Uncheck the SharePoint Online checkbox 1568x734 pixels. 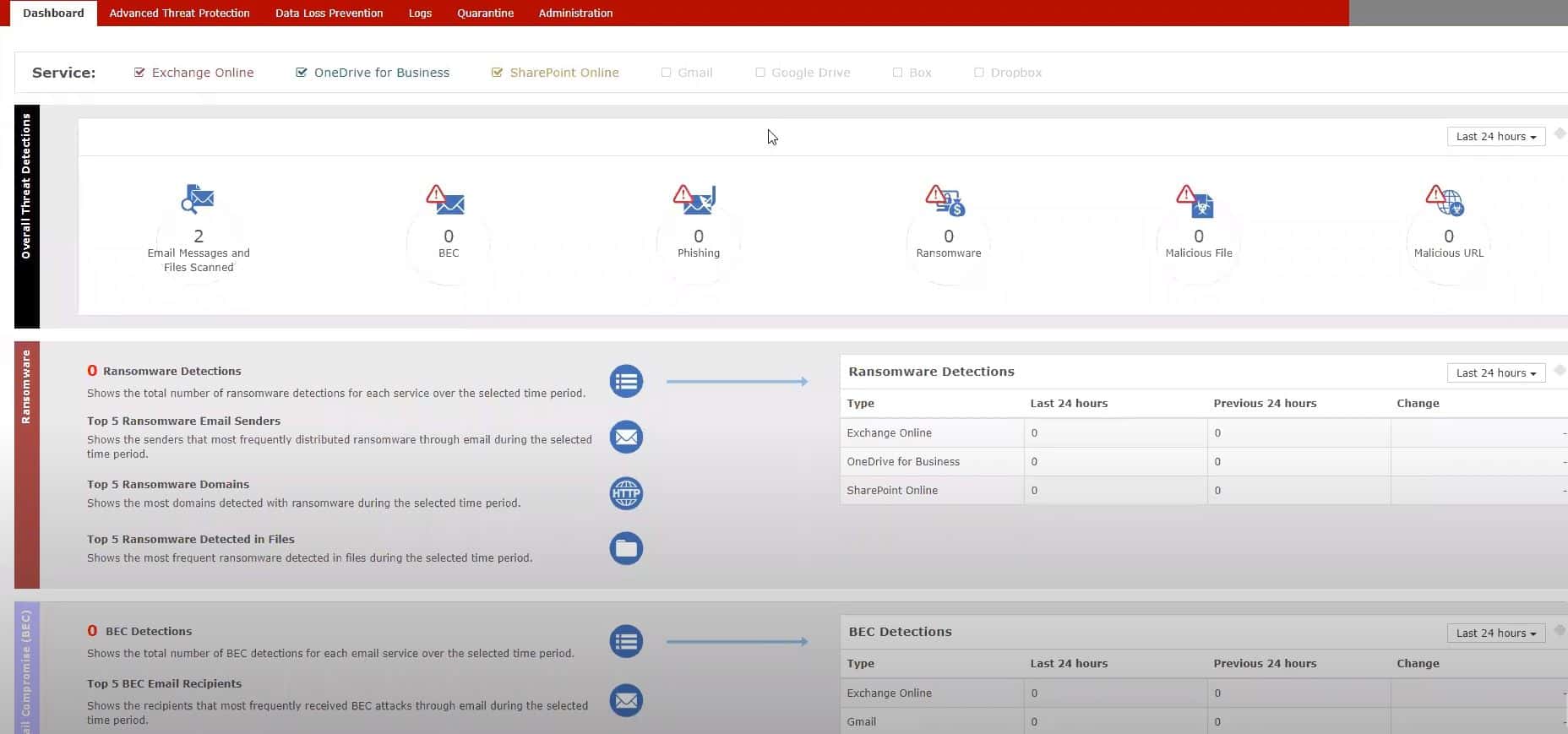[x=497, y=73]
